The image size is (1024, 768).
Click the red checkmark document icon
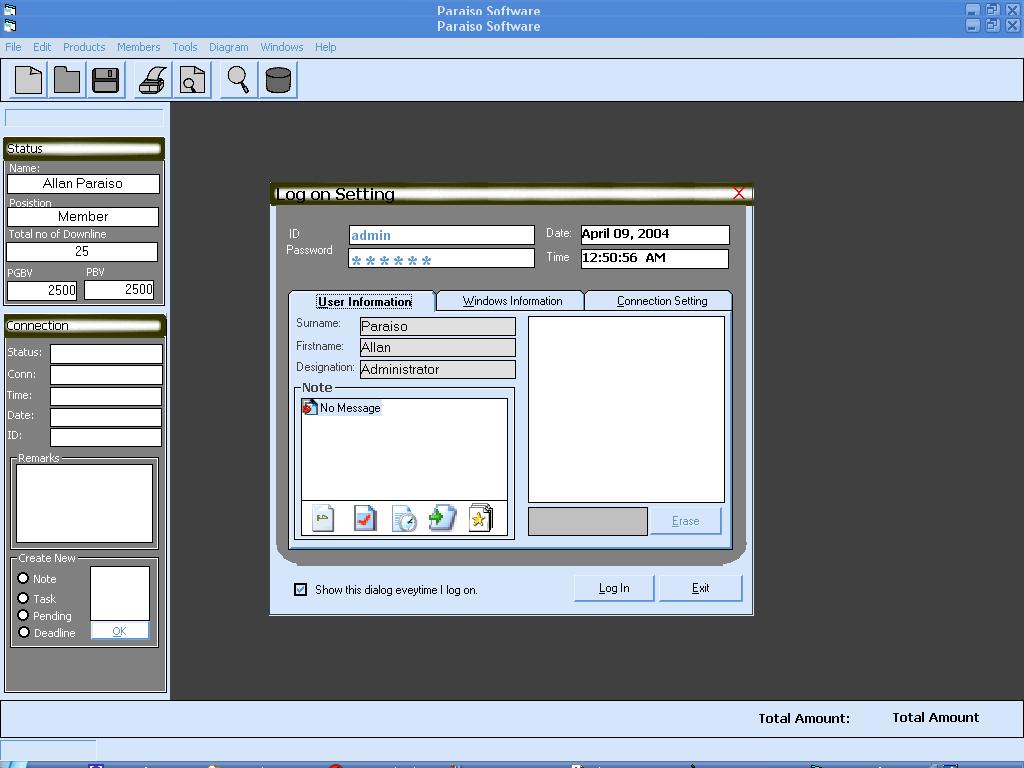coord(364,519)
